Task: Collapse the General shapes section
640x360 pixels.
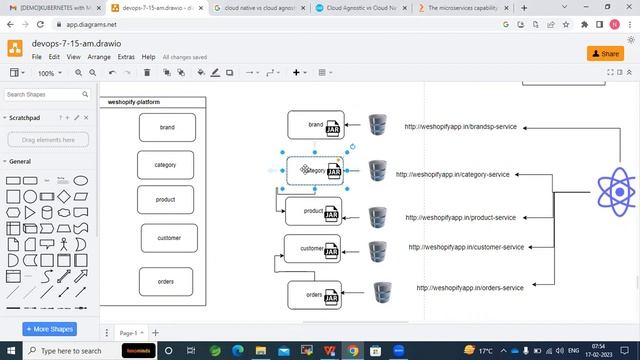Action: point(5,161)
